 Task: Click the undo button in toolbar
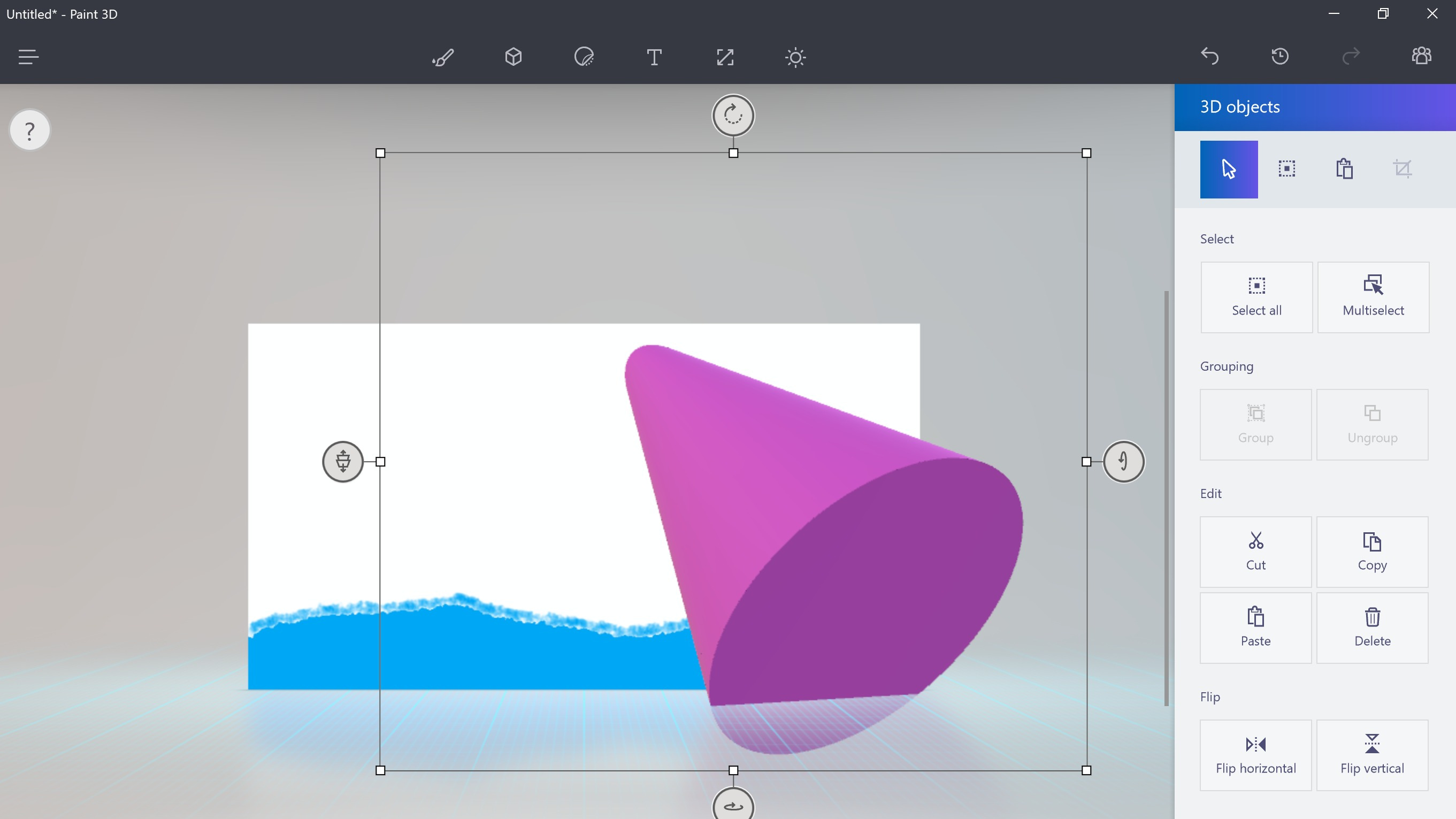(1209, 56)
